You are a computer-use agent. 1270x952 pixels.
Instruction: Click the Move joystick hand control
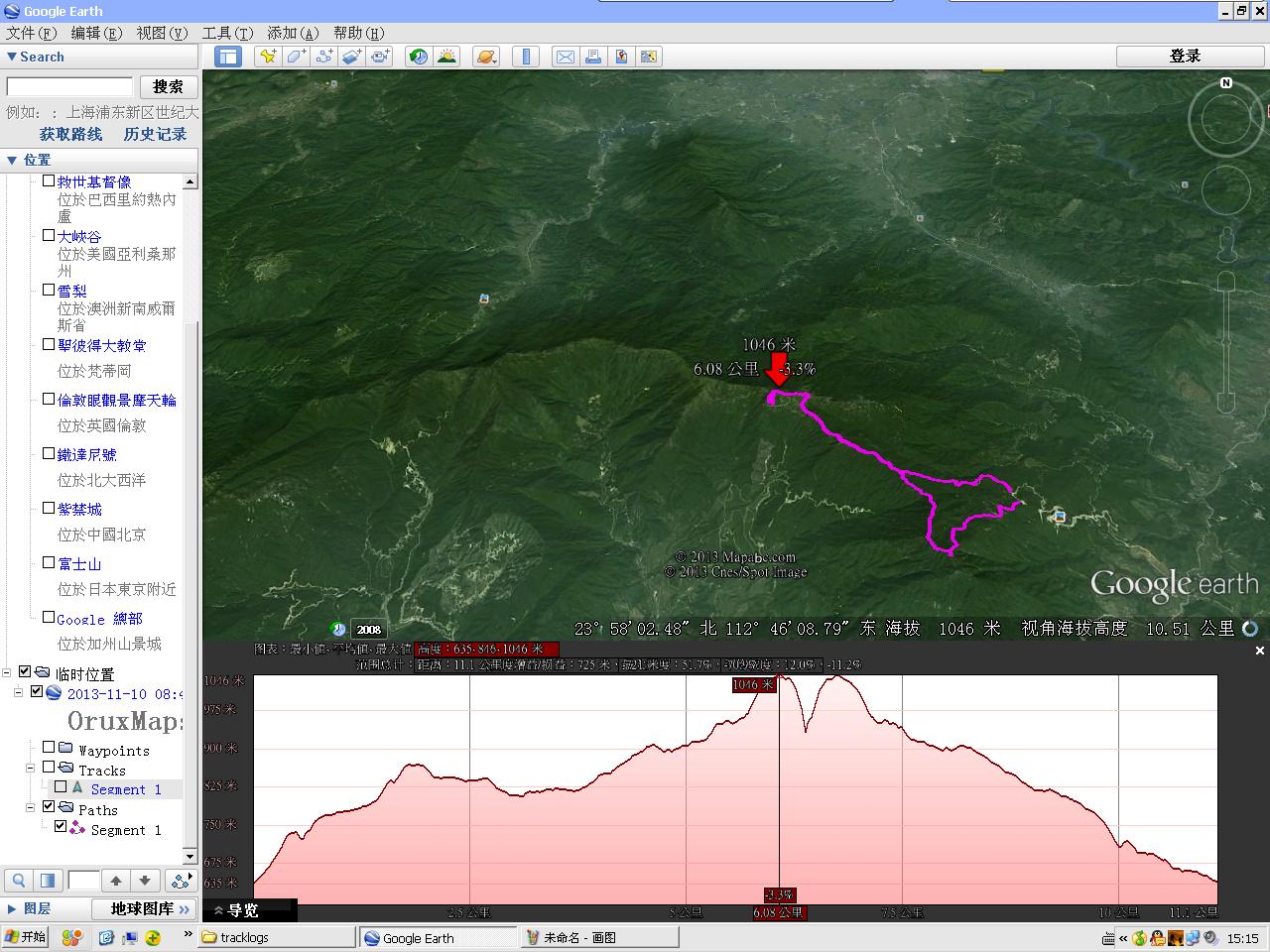pyautogui.click(x=1226, y=190)
